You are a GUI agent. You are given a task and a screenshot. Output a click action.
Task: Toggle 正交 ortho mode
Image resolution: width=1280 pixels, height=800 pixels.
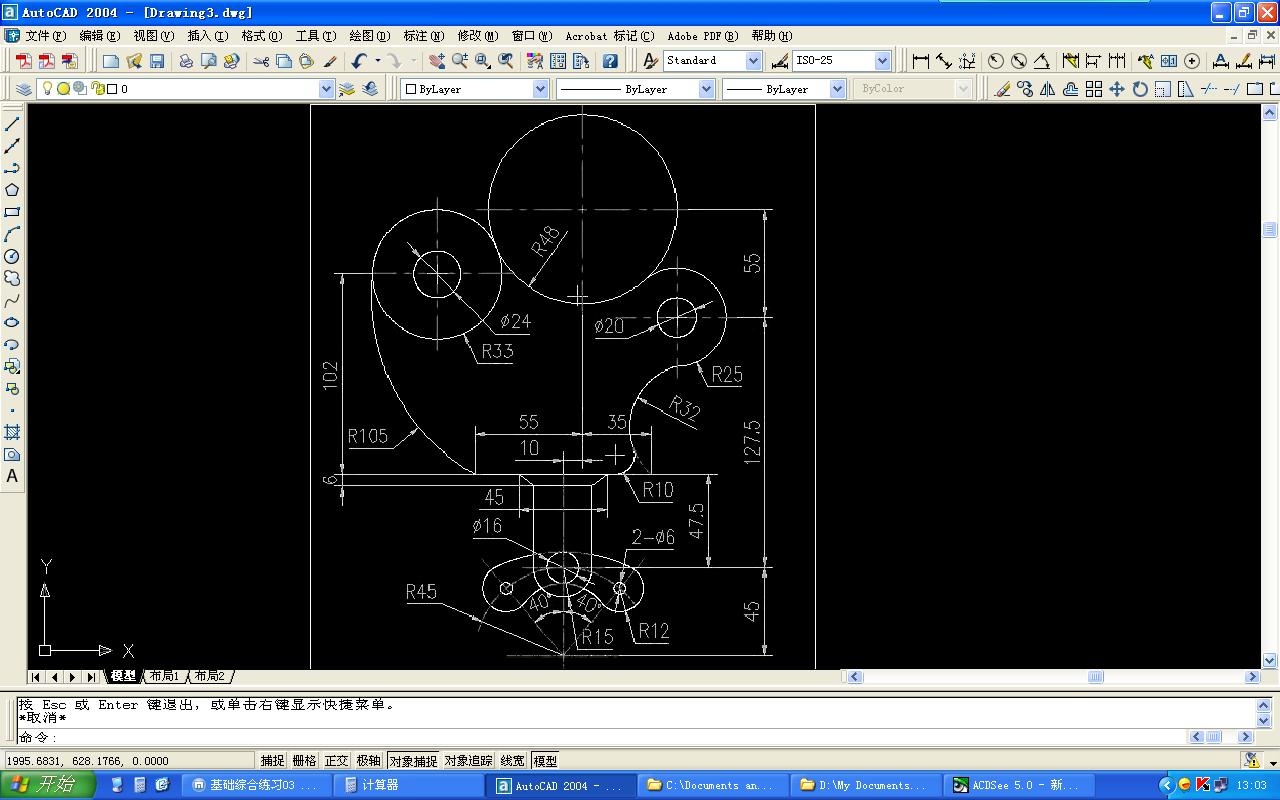(x=337, y=761)
